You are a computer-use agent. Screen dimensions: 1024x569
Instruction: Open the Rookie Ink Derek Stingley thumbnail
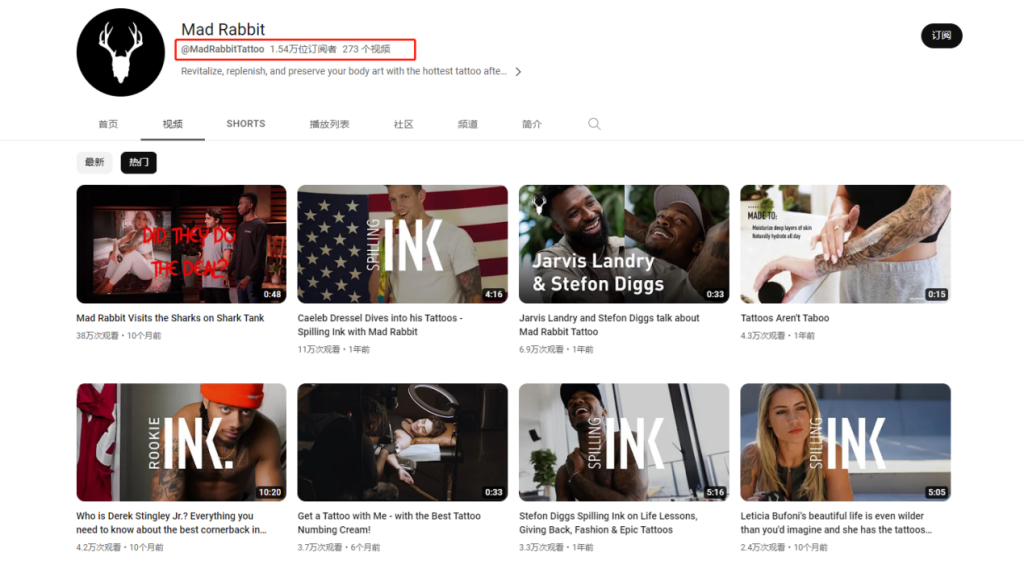(x=181, y=442)
